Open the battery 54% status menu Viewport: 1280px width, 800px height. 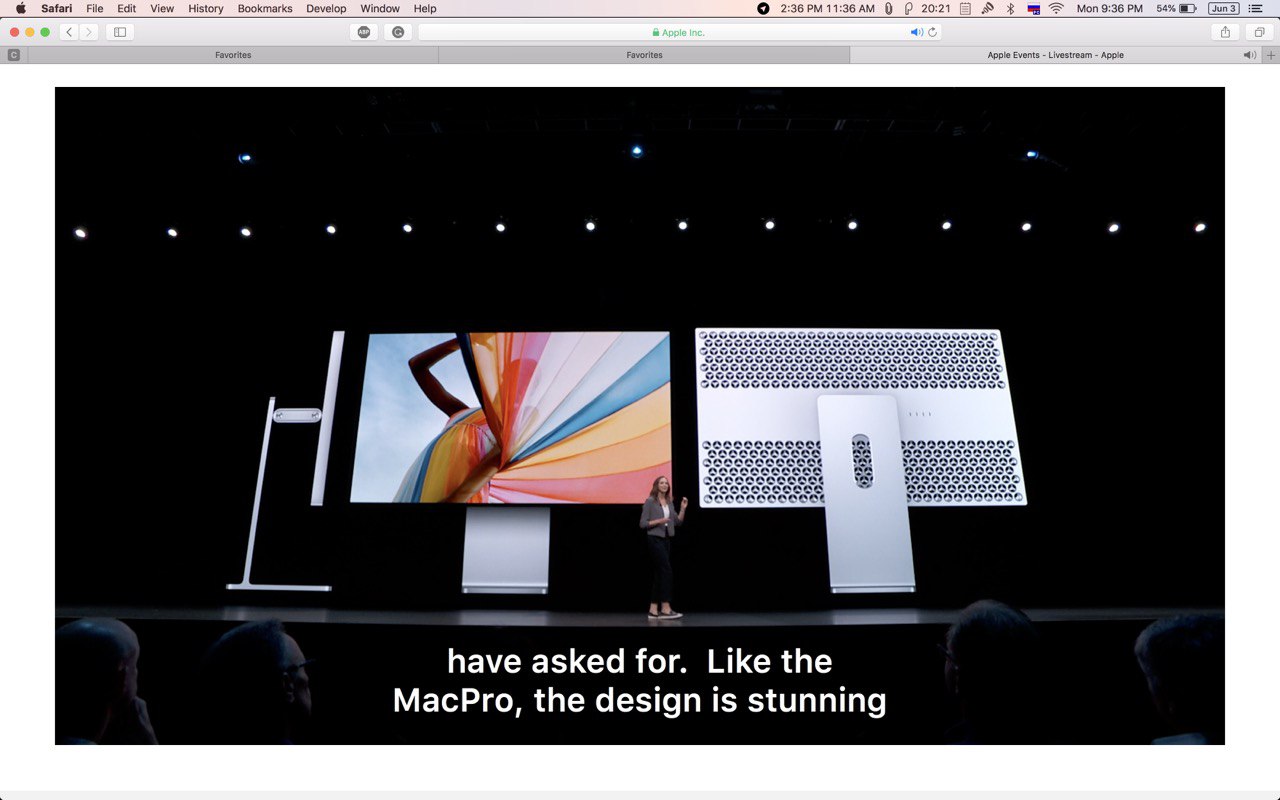1176,8
